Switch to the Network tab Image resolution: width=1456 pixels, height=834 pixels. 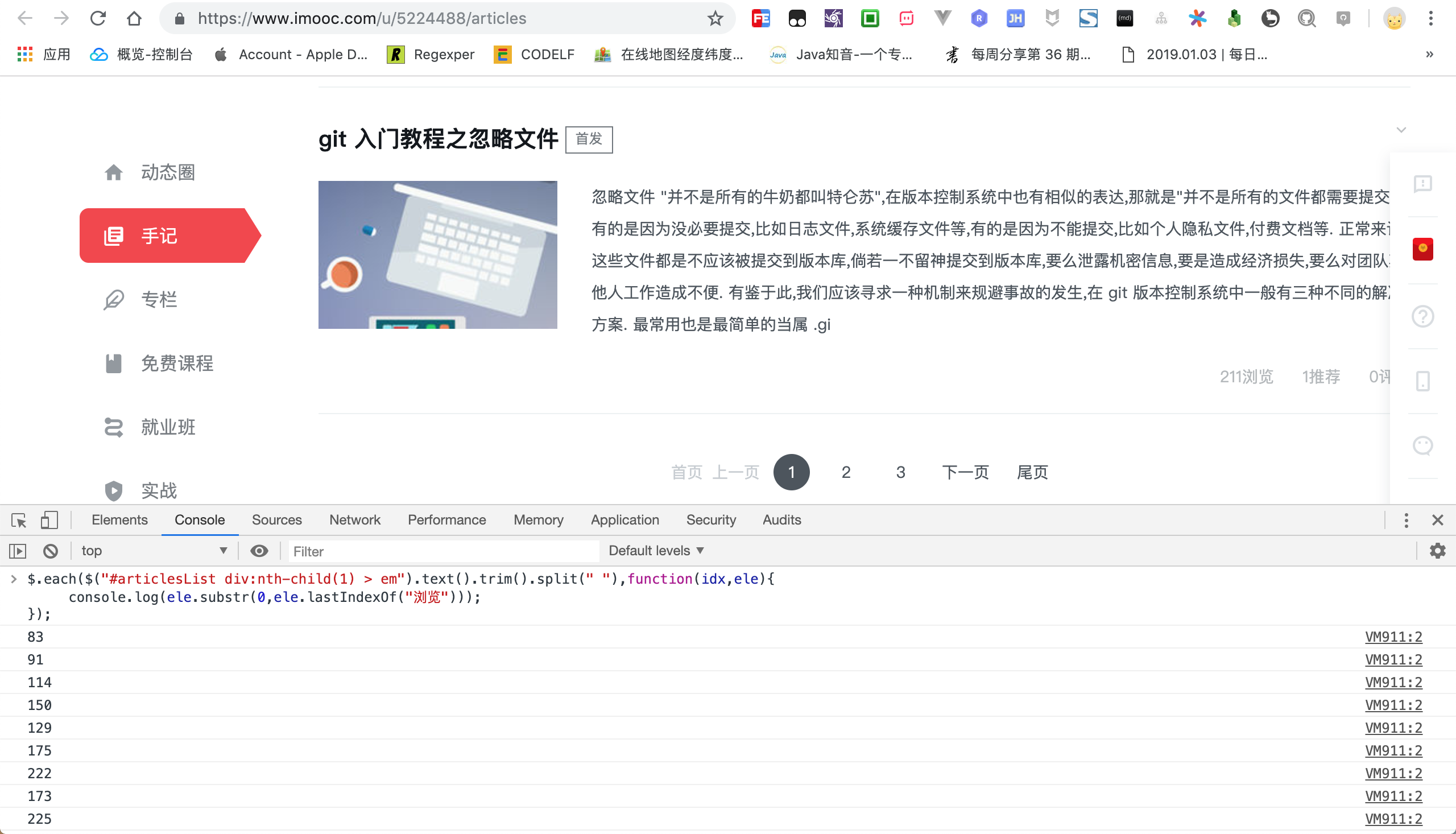[354, 520]
